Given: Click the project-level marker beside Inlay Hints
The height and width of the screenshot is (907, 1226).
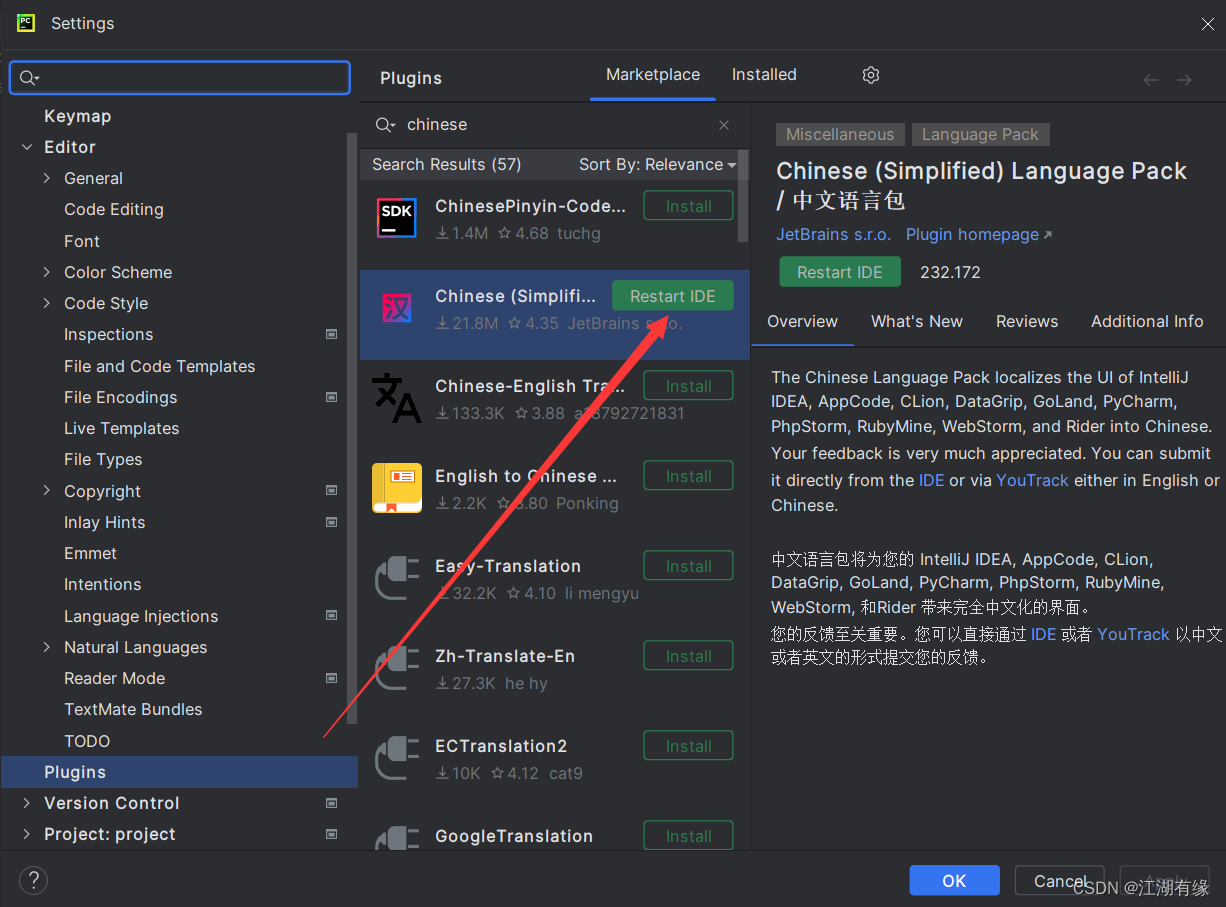Looking at the screenshot, I should (332, 522).
